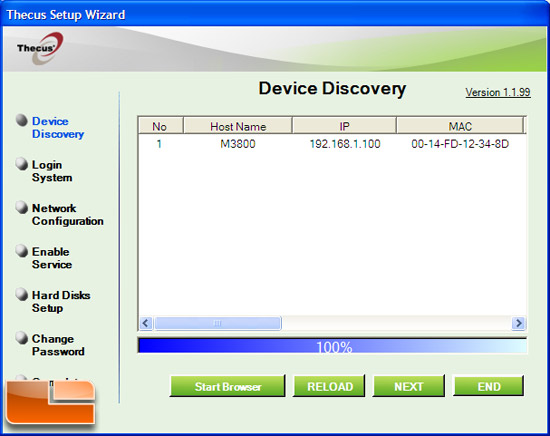Open the Hard Disks Setup step
Viewport: 550px width, 436px height.
(x=61, y=302)
